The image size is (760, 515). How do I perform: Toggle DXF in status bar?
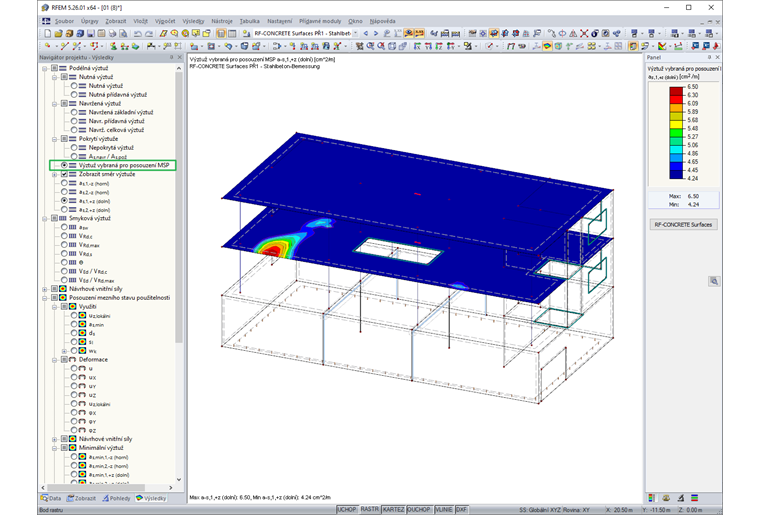pos(461,510)
